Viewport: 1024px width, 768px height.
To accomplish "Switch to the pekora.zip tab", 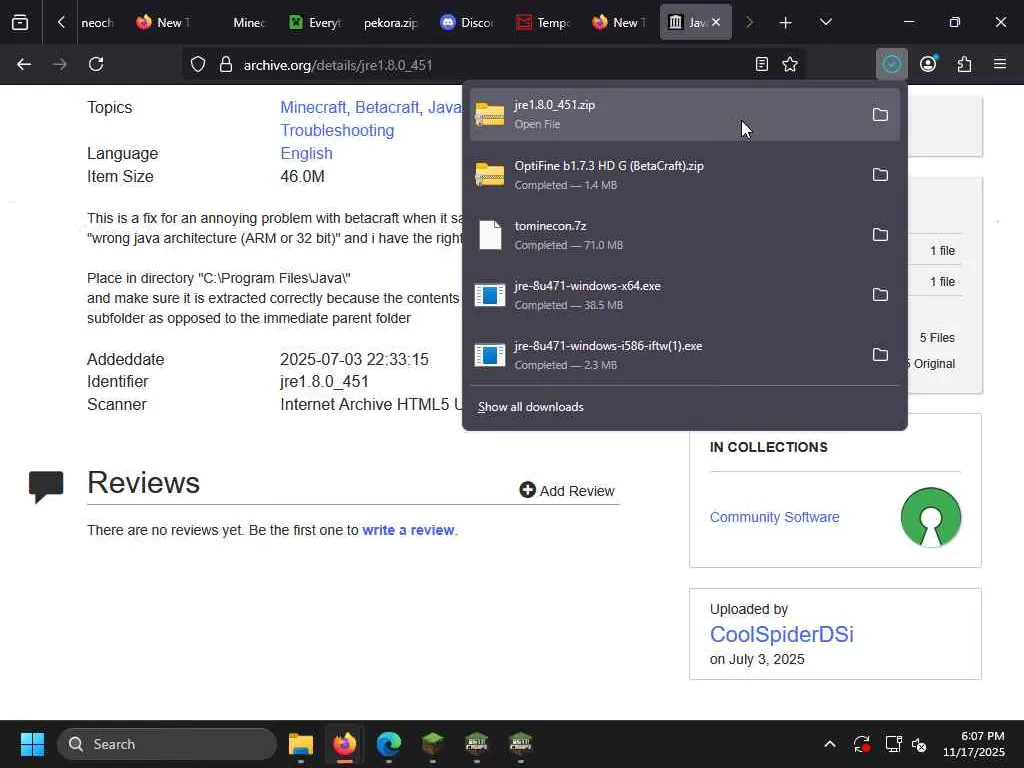I will pyautogui.click(x=391, y=23).
